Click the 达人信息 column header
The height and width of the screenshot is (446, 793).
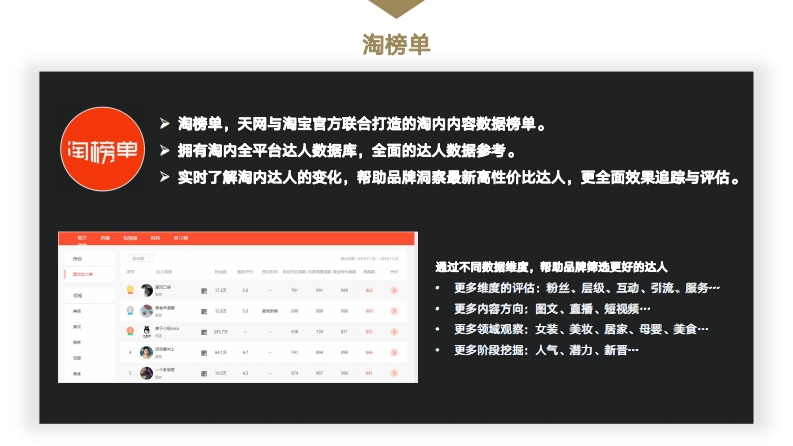point(164,272)
